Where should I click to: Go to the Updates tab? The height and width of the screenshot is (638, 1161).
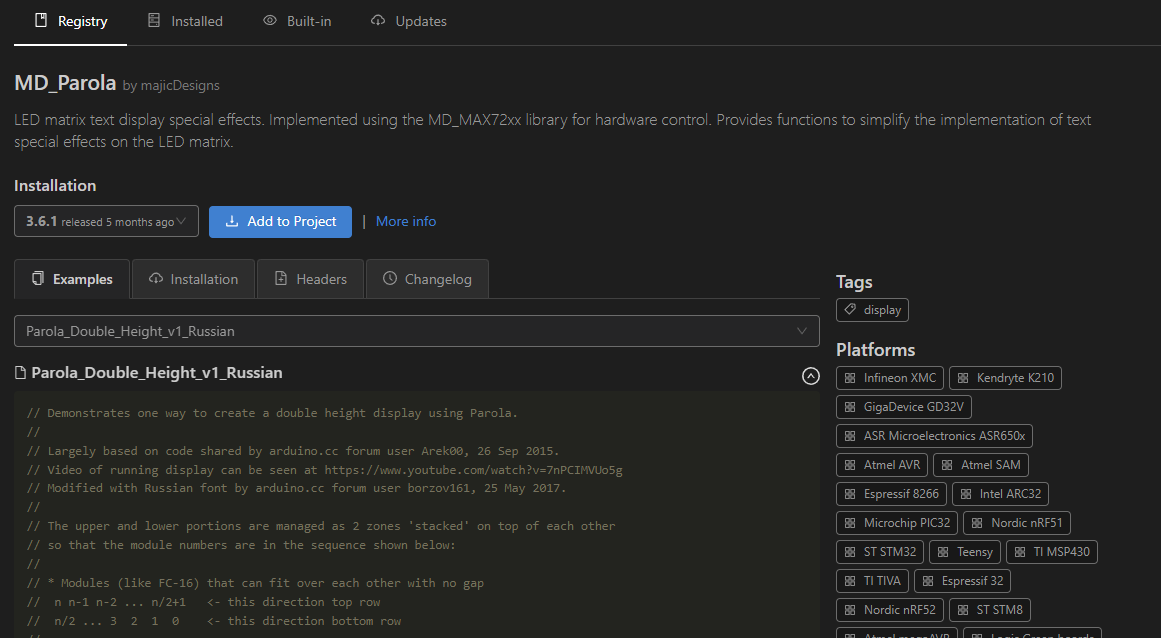coord(408,21)
